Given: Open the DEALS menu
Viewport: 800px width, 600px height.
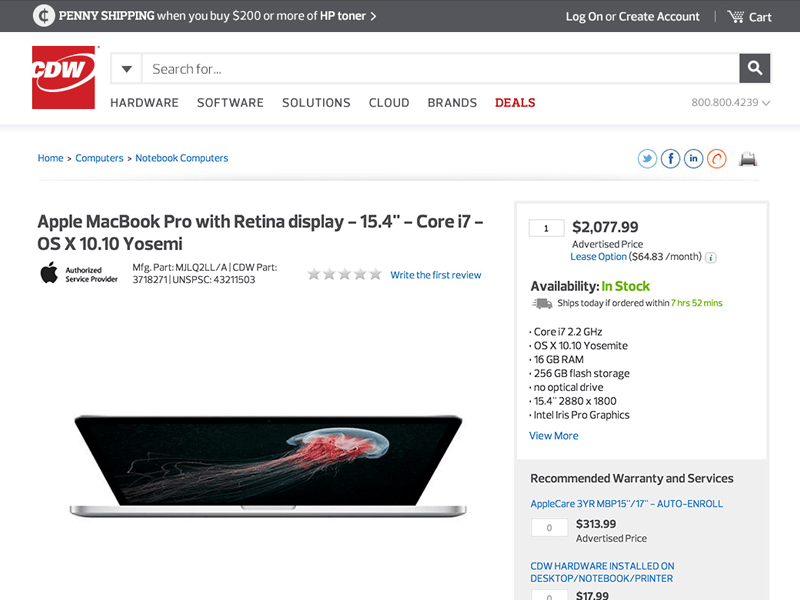Looking at the screenshot, I should click(x=515, y=103).
